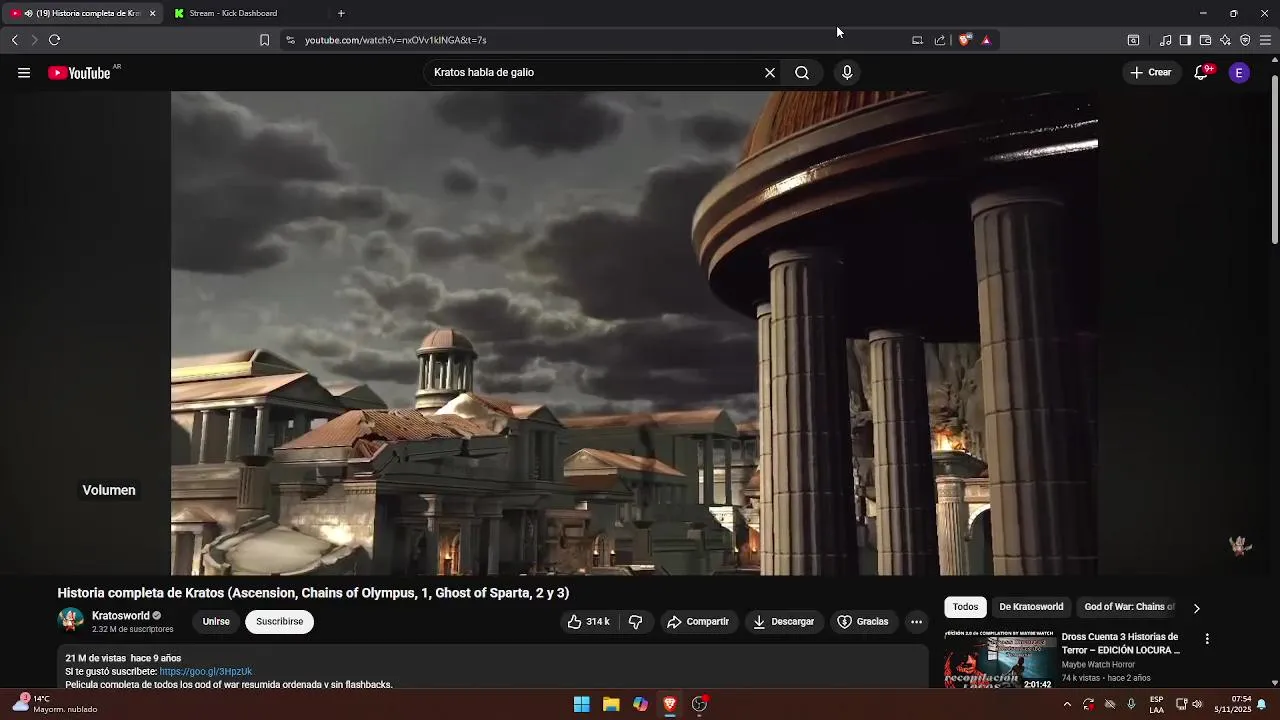This screenshot has height=720, width=1280.
Task: Dislike the video with thumbs down
Action: 636,622
